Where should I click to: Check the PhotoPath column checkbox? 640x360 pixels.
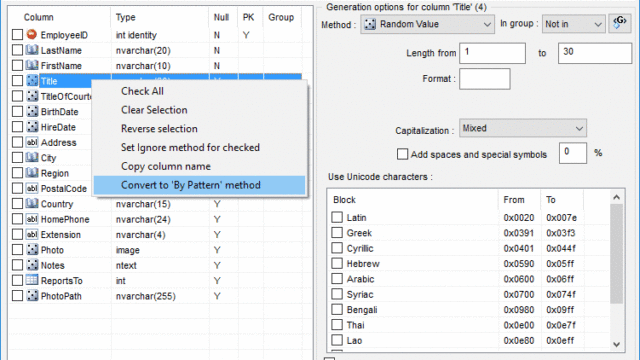point(17,296)
